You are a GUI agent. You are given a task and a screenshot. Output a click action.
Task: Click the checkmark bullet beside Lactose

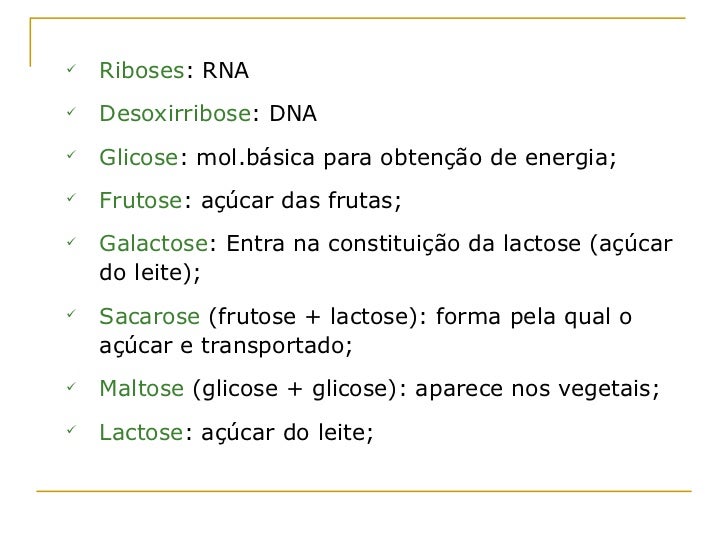click(x=71, y=430)
